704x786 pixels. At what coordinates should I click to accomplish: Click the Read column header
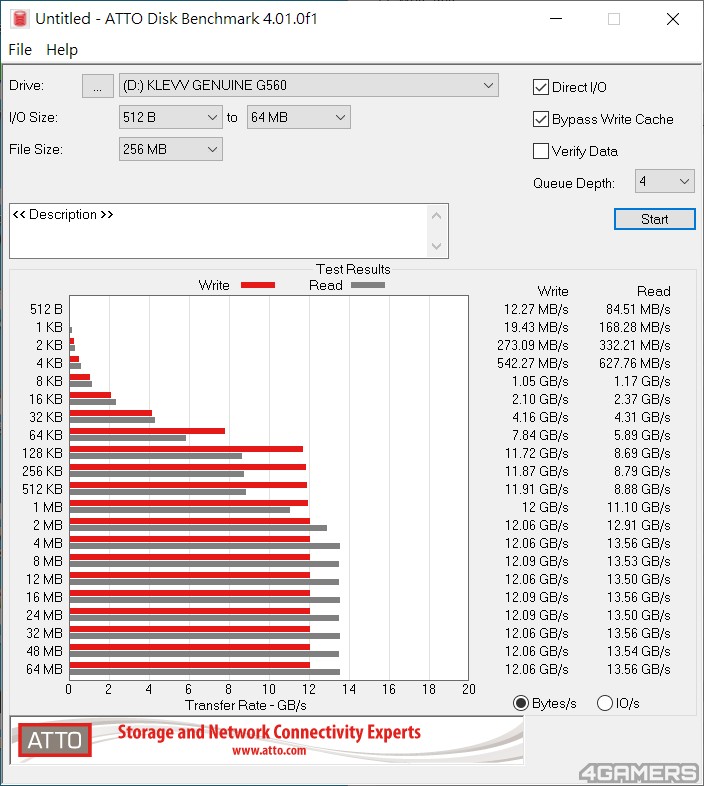[653, 291]
